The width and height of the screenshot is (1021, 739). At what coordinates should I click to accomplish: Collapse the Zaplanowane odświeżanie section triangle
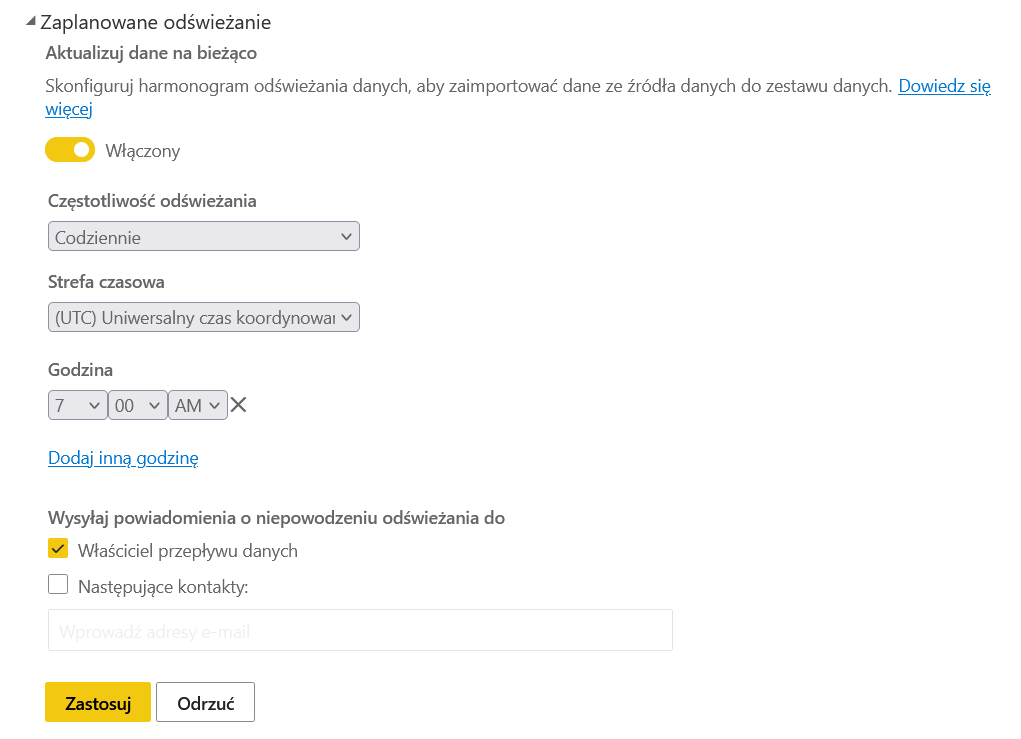coord(31,21)
